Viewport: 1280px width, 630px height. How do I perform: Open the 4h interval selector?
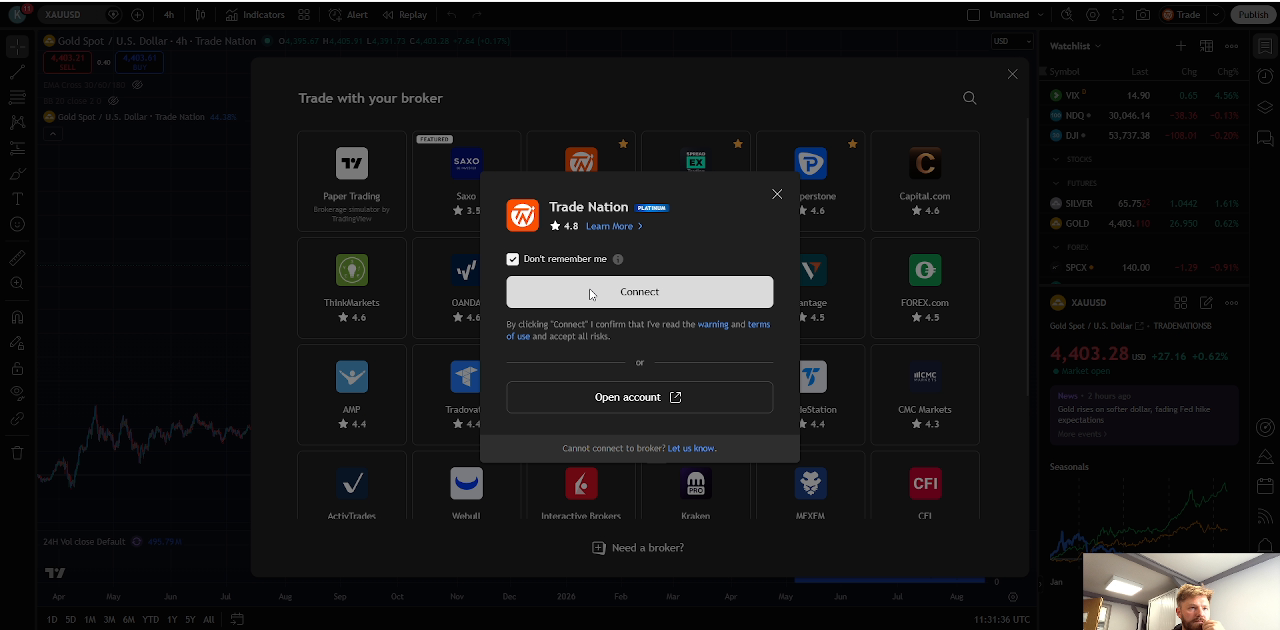(x=169, y=15)
